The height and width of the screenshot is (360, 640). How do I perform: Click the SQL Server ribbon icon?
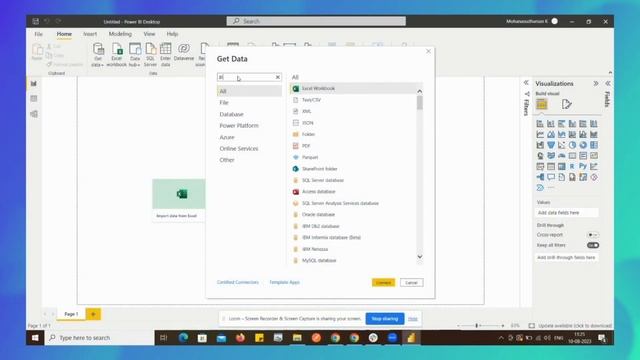pos(150,55)
